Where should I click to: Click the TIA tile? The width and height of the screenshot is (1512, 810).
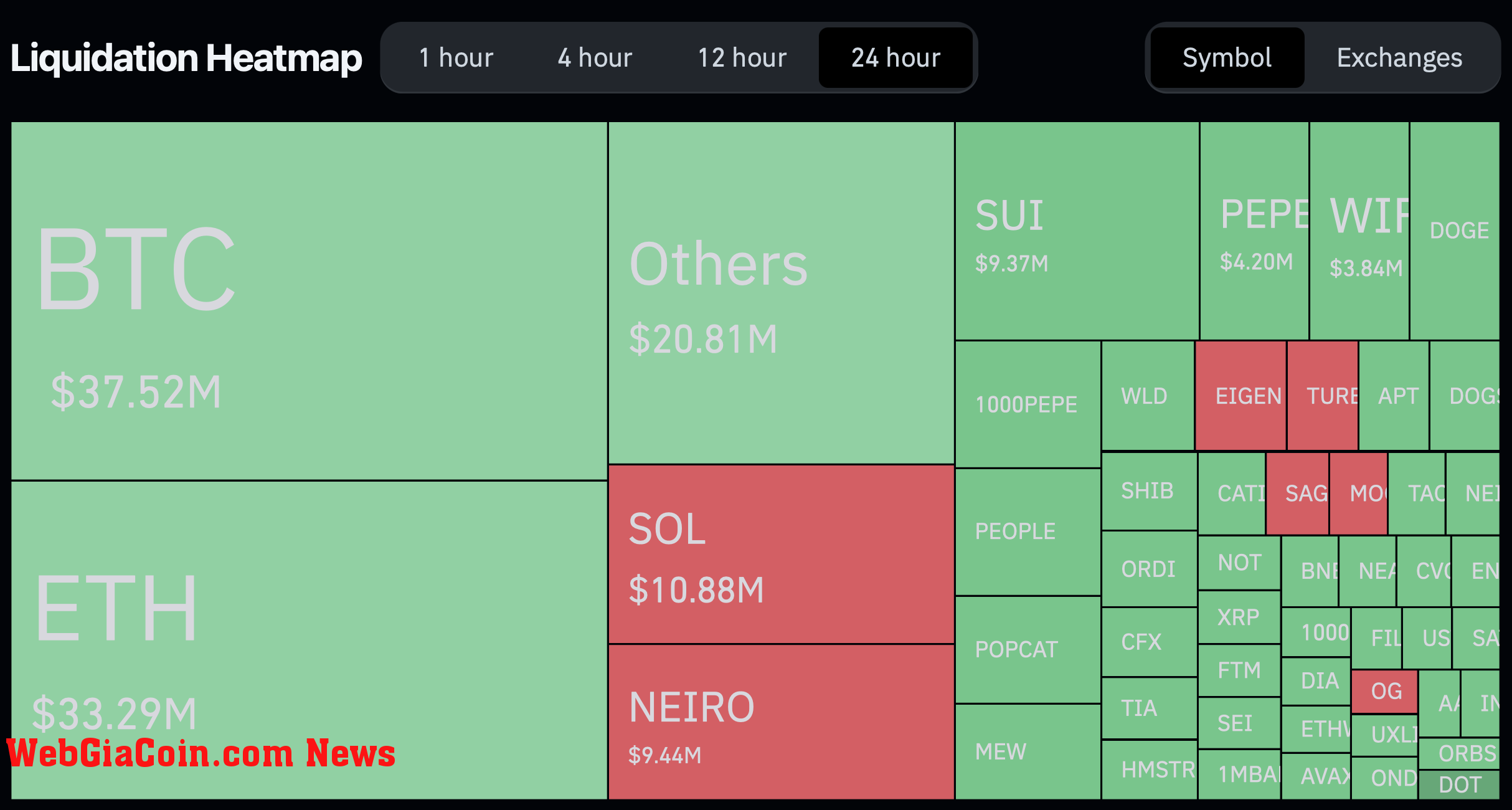tap(1150, 708)
